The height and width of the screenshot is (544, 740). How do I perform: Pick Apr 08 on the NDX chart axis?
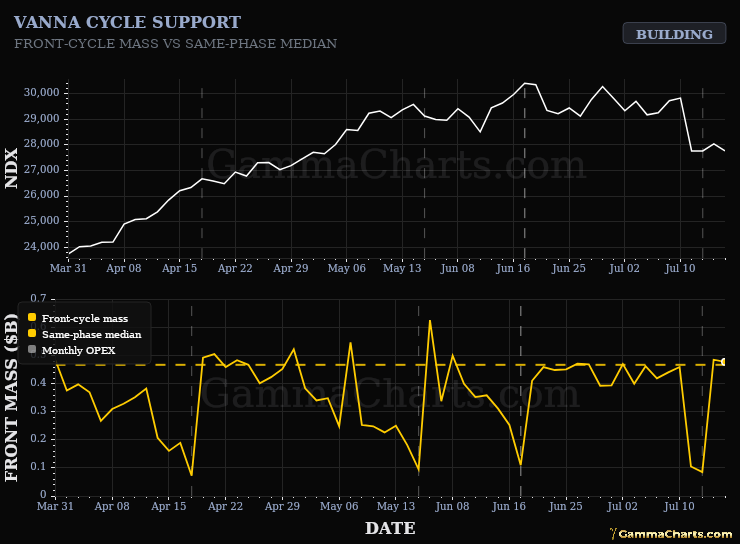point(124,268)
